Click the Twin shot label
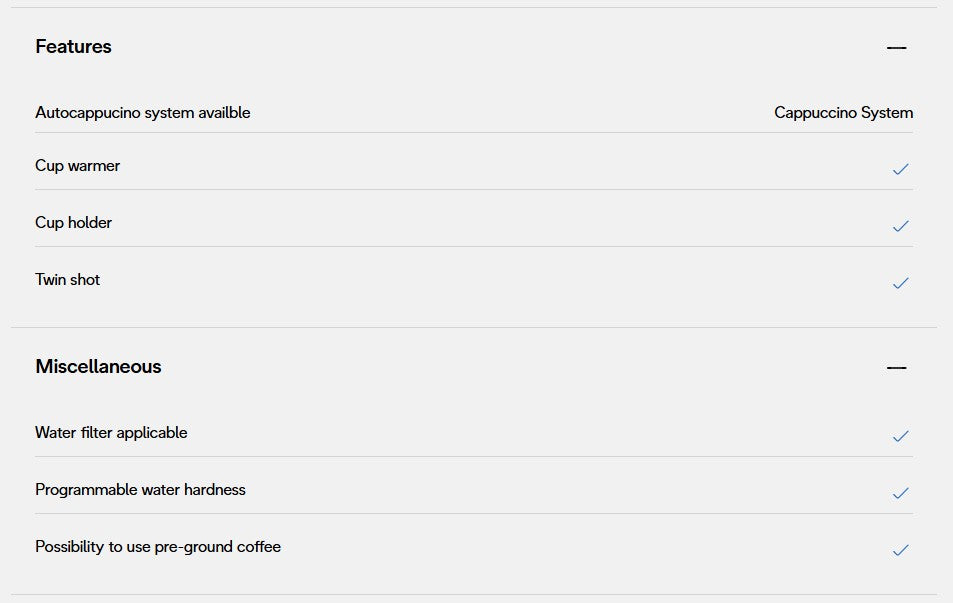 pyautogui.click(x=68, y=280)
